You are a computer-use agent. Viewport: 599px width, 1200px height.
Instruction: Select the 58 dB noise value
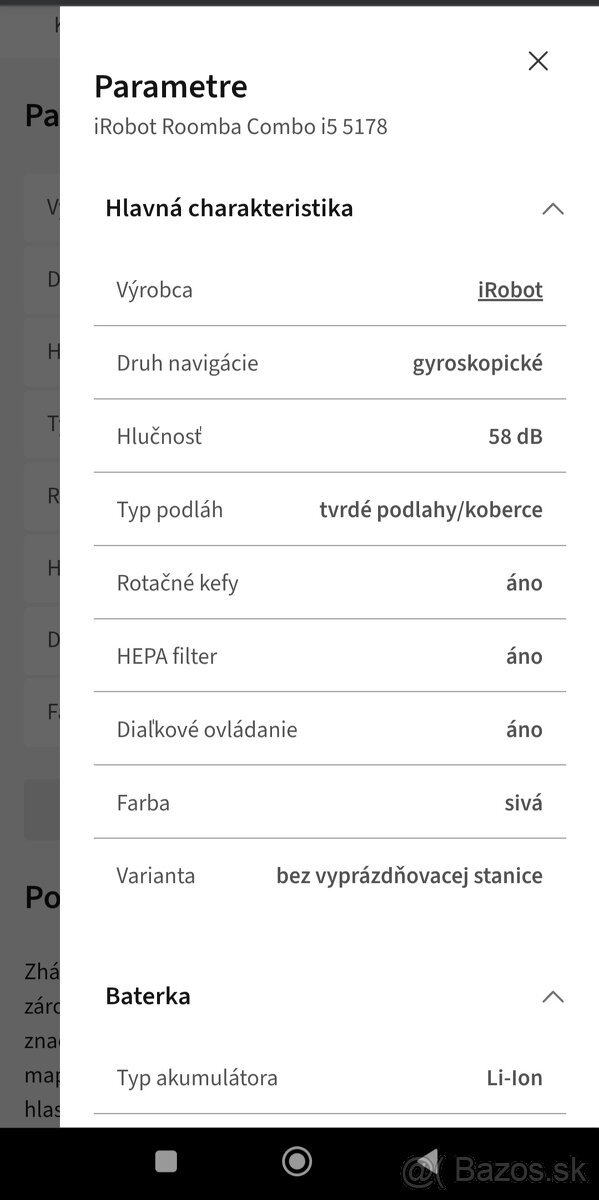click(515, 436)
